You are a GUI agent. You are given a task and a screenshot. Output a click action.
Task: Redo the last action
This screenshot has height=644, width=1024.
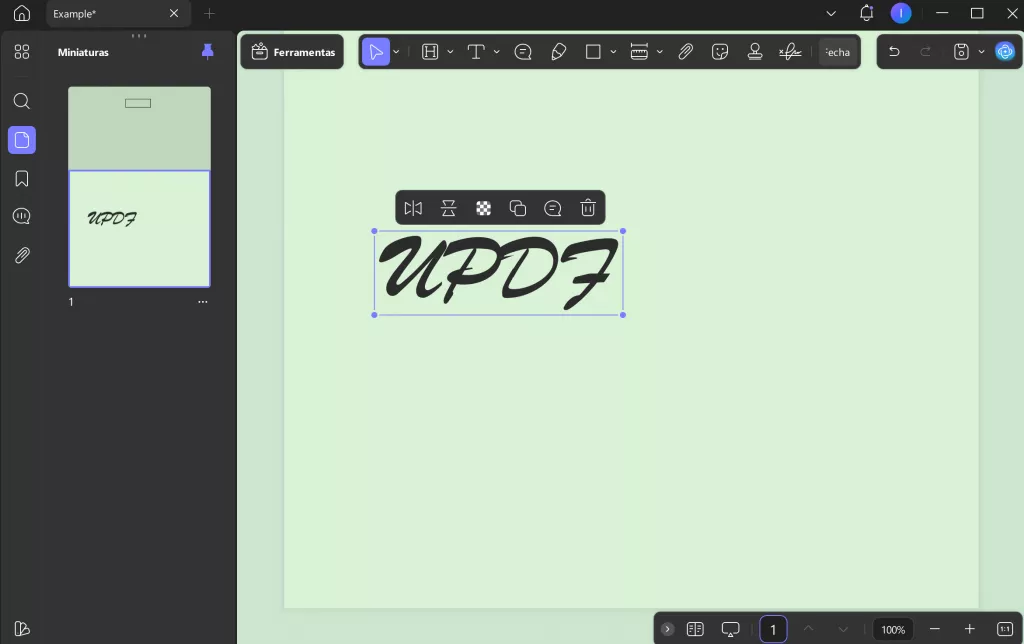point(925,52)
